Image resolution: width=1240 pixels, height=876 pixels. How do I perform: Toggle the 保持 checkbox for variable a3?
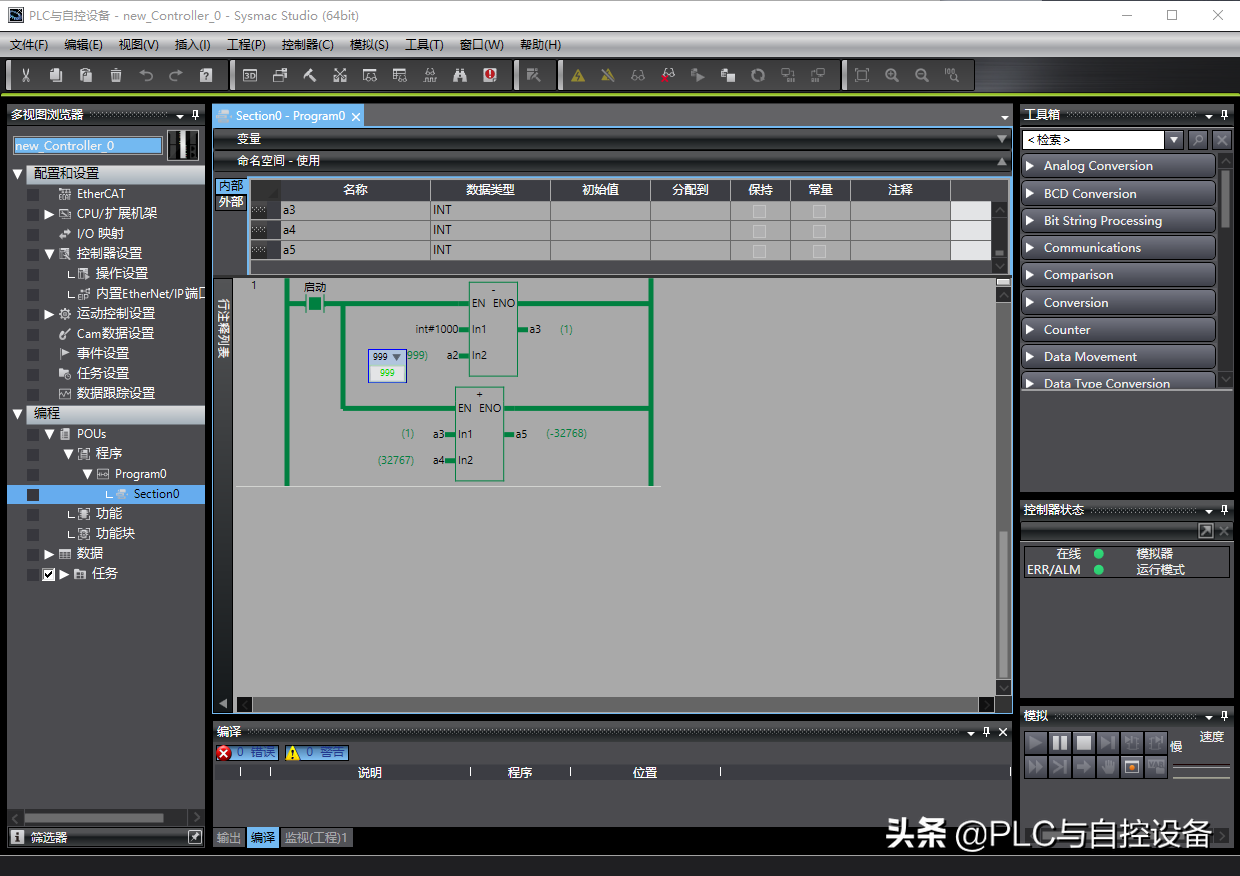[759, 211]
